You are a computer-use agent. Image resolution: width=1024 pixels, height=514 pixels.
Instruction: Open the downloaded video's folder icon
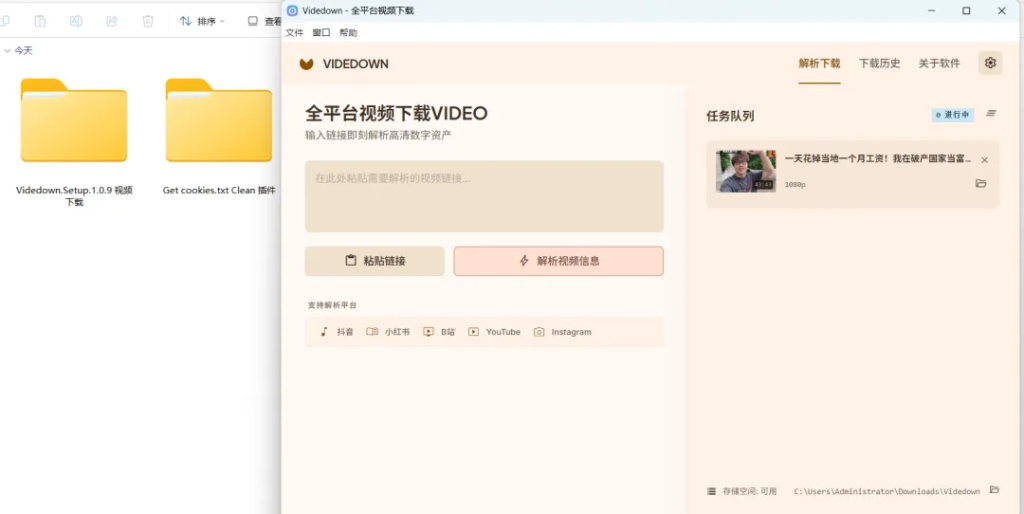coord(981,184)
